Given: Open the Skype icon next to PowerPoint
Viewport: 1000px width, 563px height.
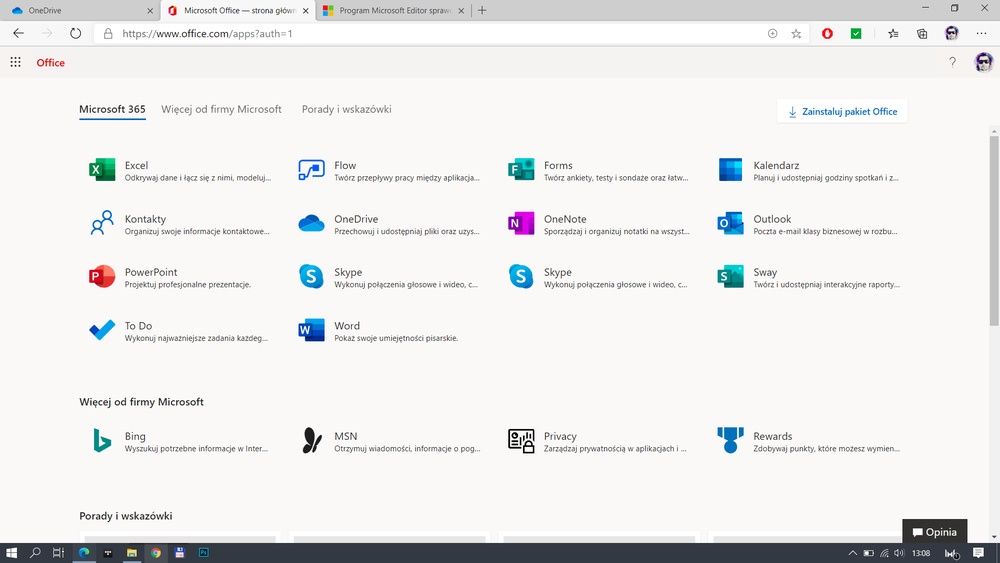Looking at the screenshot, I should click(311, 277).
